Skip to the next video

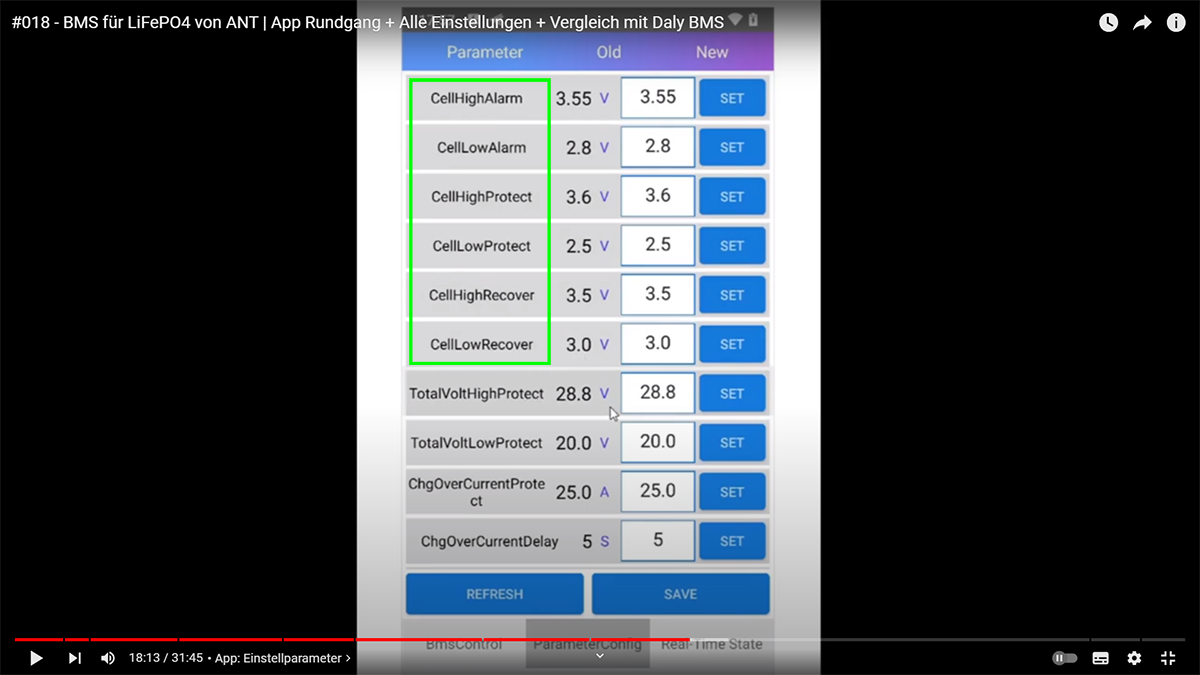pyautogui.click(x=75, y=658)
